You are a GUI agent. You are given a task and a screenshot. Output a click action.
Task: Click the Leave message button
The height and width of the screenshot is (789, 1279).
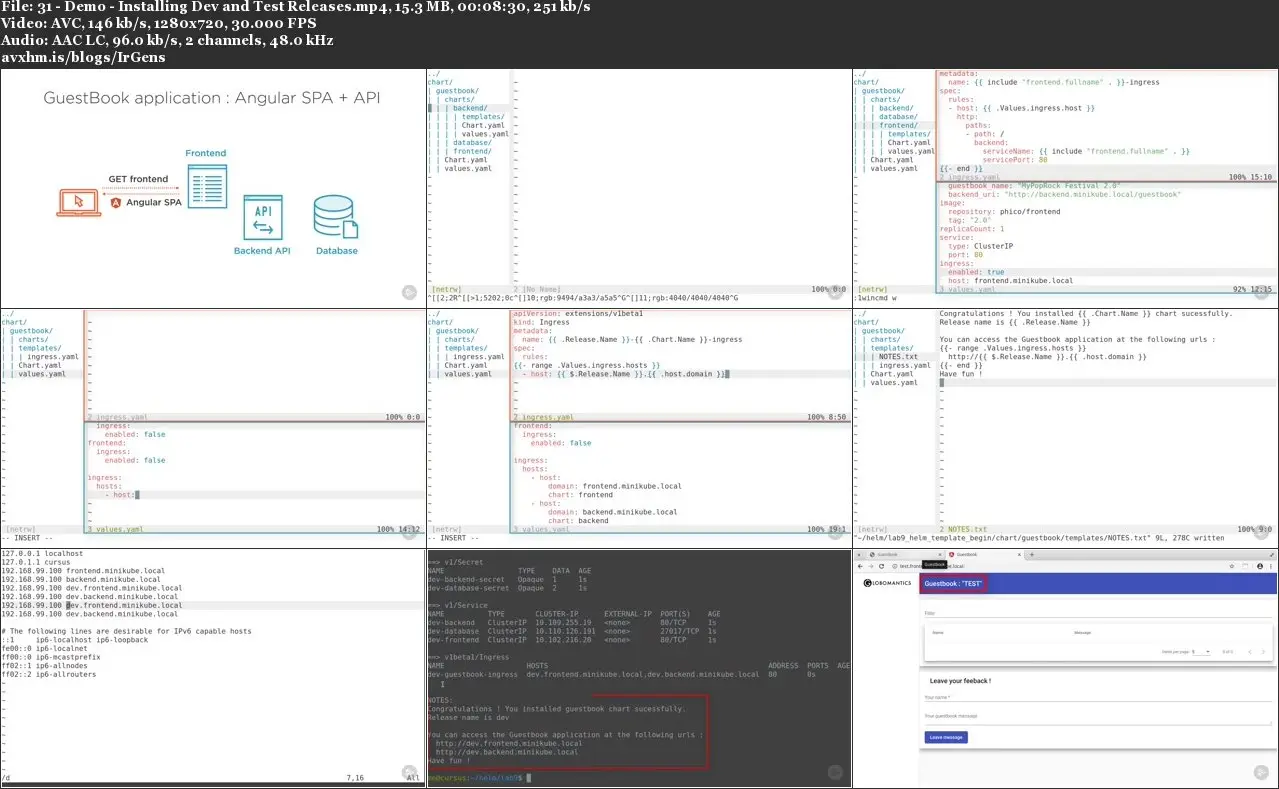click(x=946, y=738)
